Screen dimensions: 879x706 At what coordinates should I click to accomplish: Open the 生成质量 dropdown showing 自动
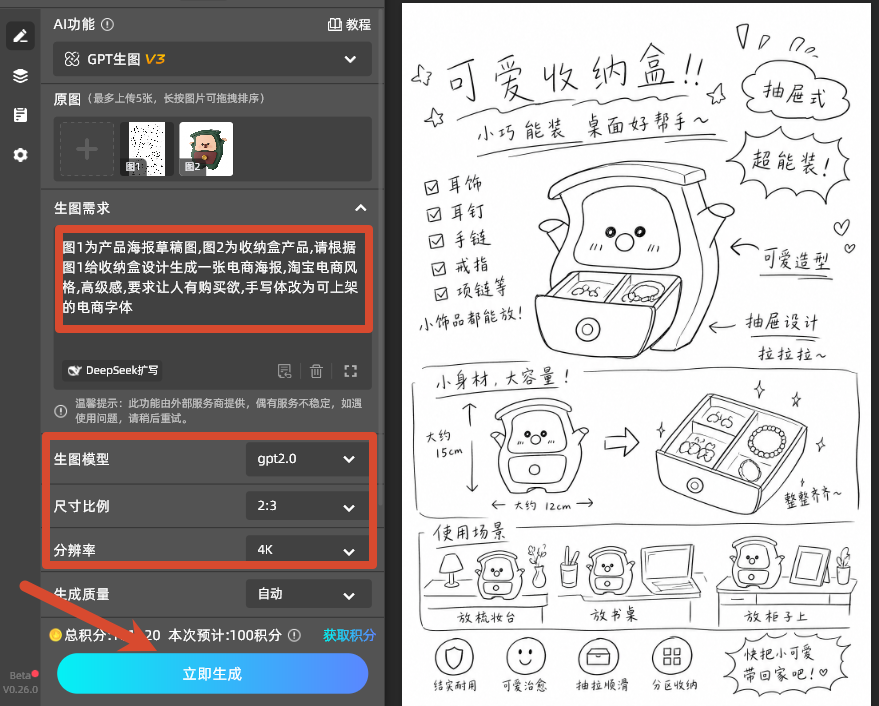pos(309,594)
